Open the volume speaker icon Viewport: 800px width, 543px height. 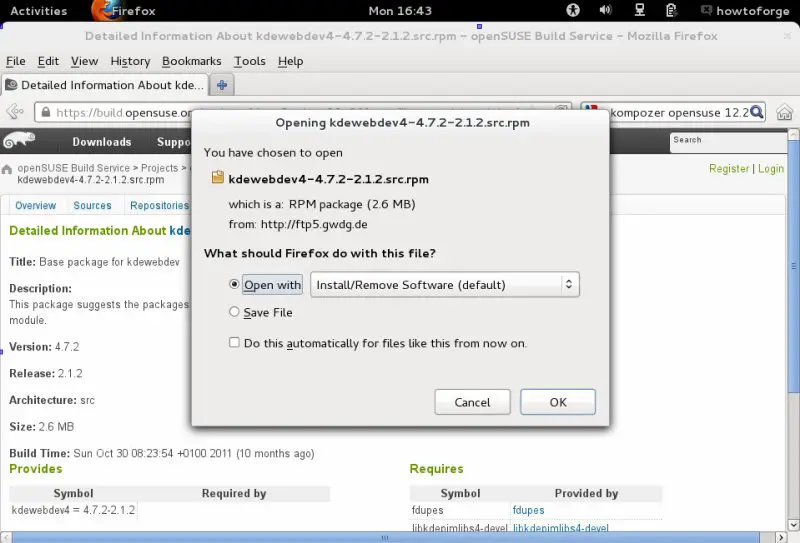(606, 10)
